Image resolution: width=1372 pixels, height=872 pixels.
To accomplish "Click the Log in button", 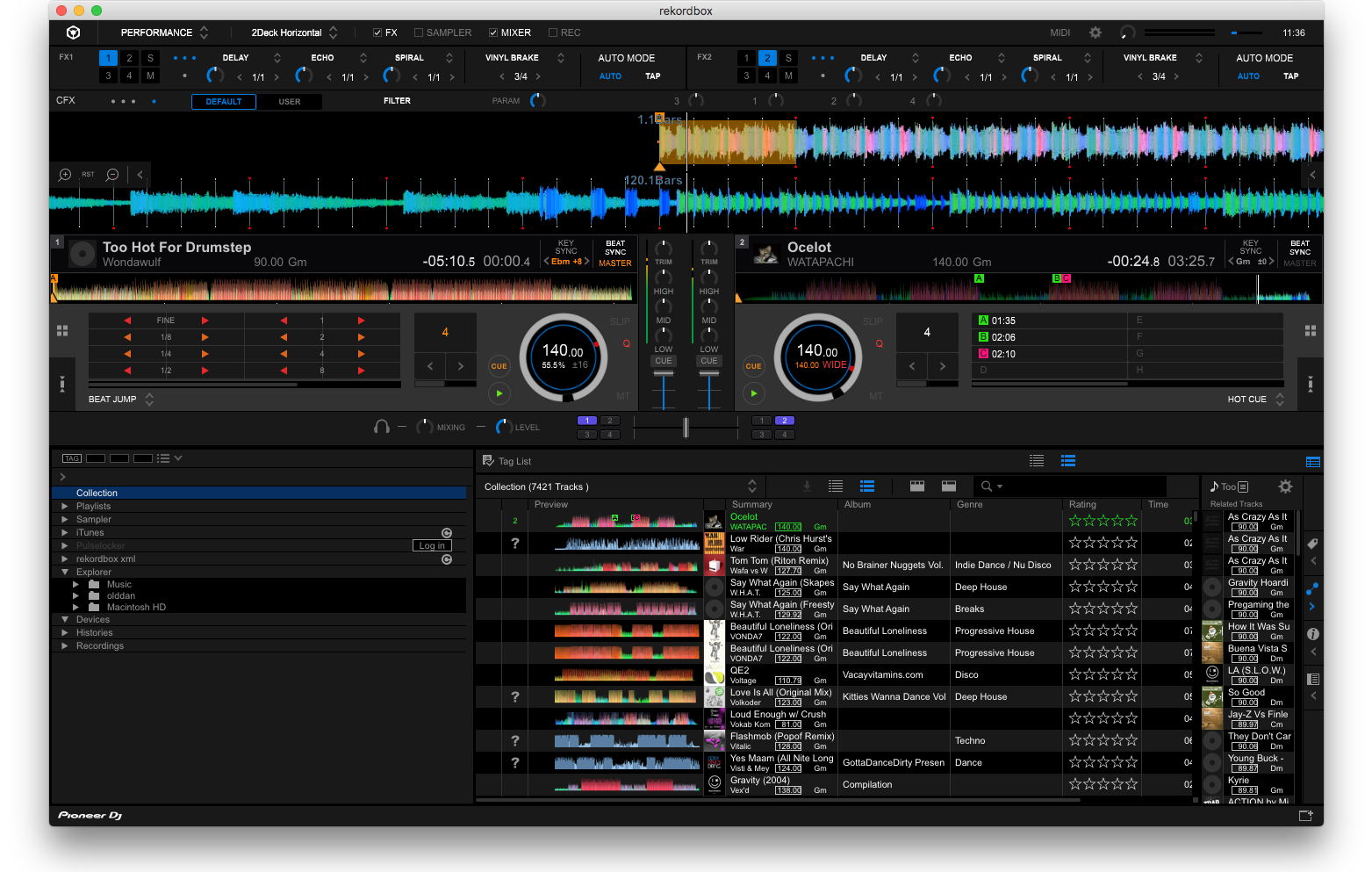I will (x=432, y=546).
